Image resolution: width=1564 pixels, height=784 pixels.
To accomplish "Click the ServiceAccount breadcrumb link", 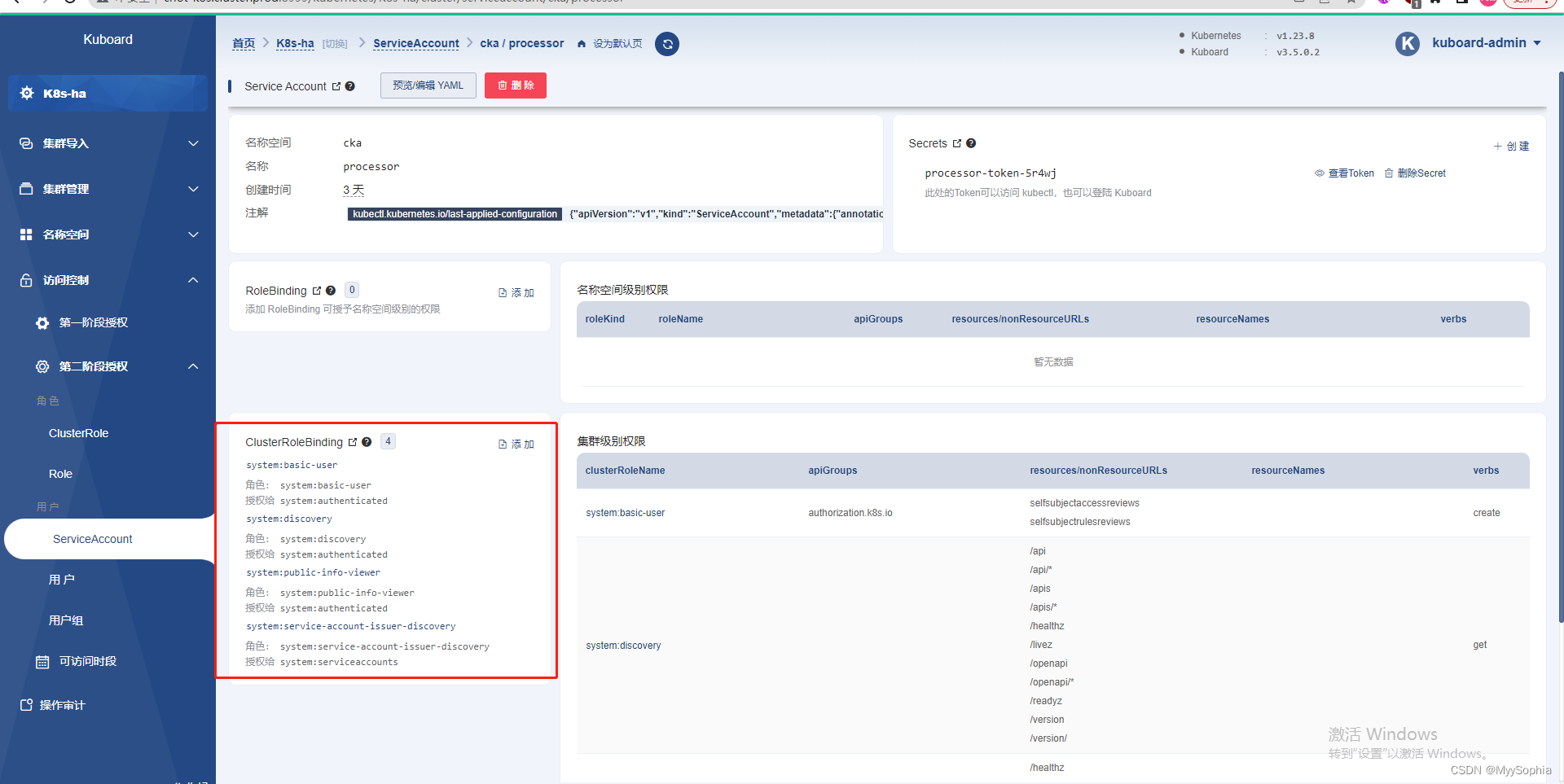I will (416, 43).
